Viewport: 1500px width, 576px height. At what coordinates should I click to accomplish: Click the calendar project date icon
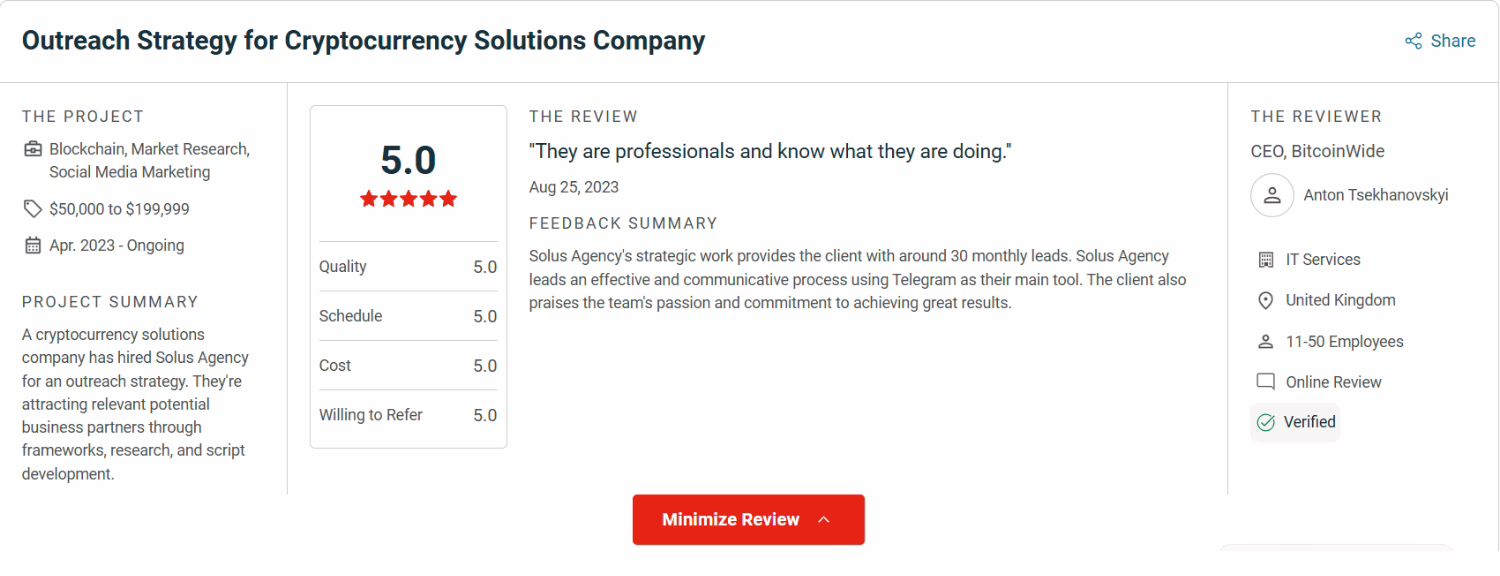[33, 246]
